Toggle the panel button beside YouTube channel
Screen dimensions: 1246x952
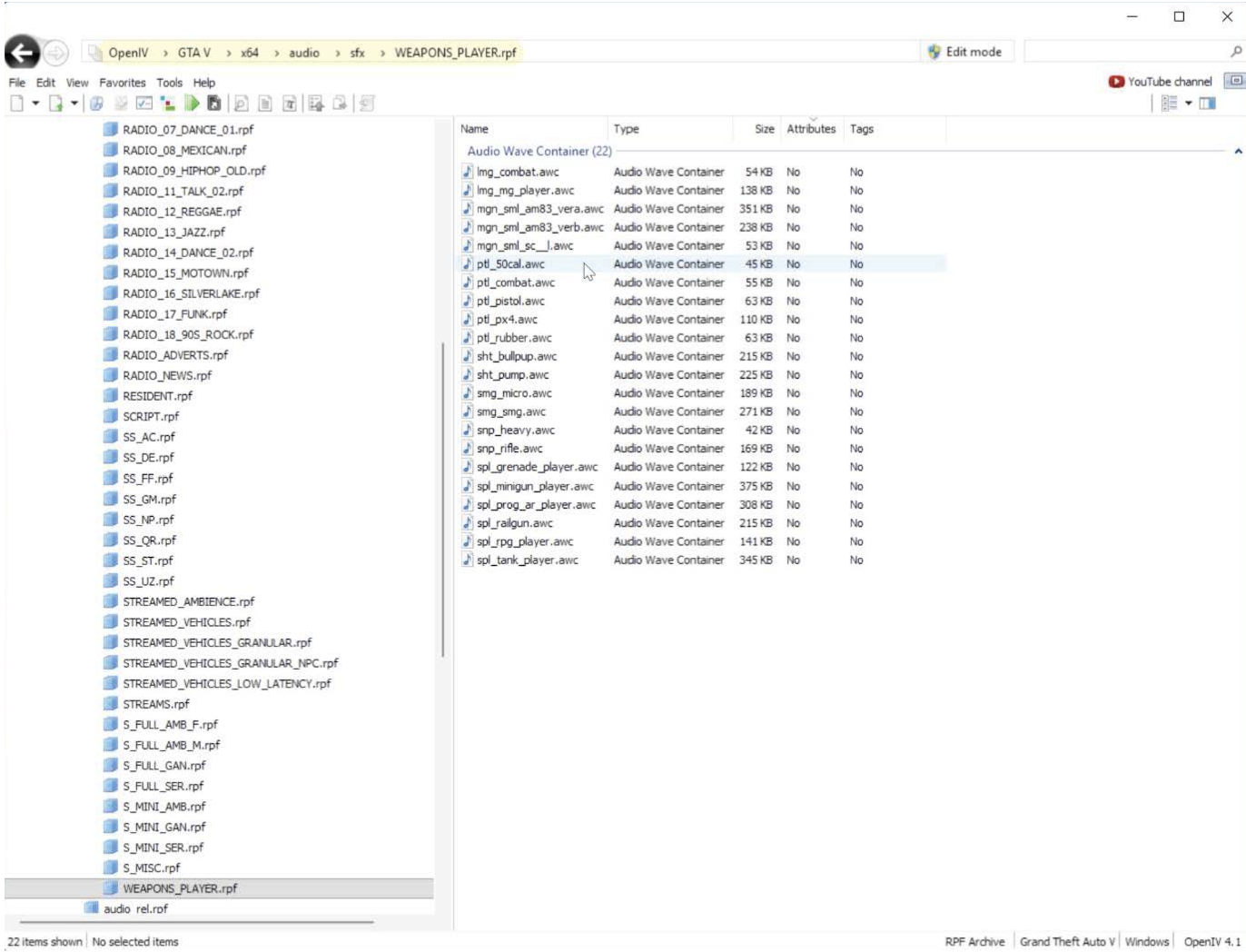(1234, 81)
